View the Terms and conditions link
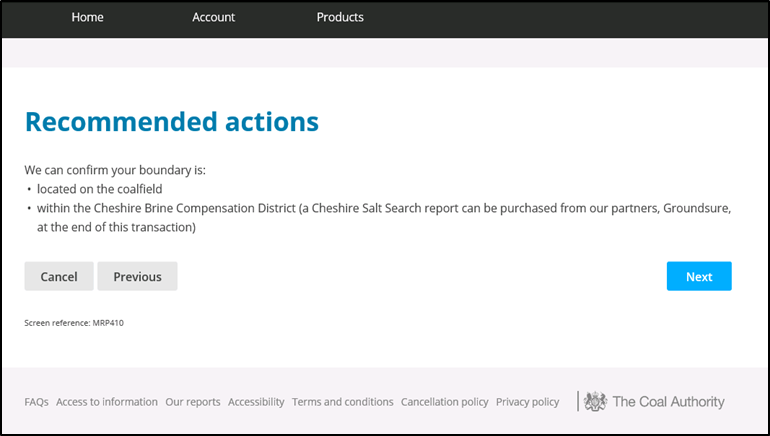This screenshot has height=436, width=770. click(x=343, y=402)
